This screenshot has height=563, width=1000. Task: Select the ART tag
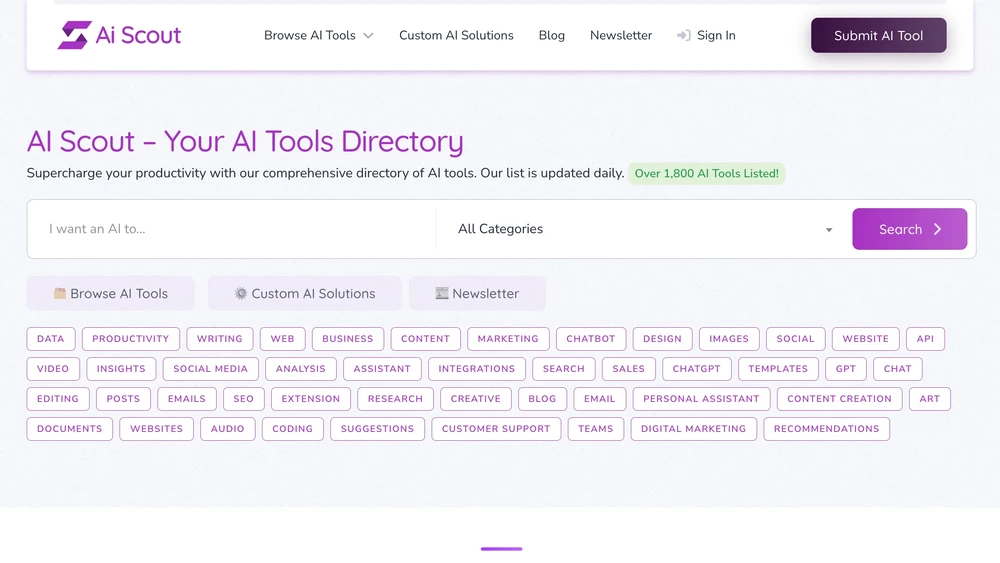[x=930, y=398]
